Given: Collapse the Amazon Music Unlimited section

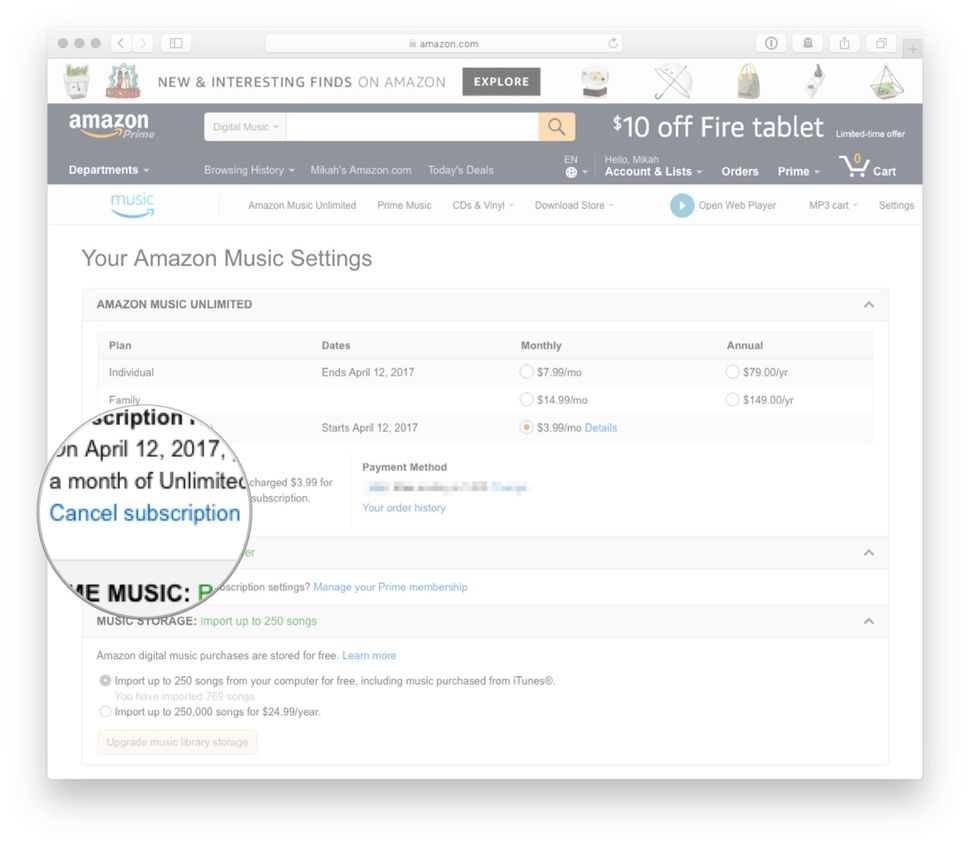Looking at the screenshot, I should [869, 304].
